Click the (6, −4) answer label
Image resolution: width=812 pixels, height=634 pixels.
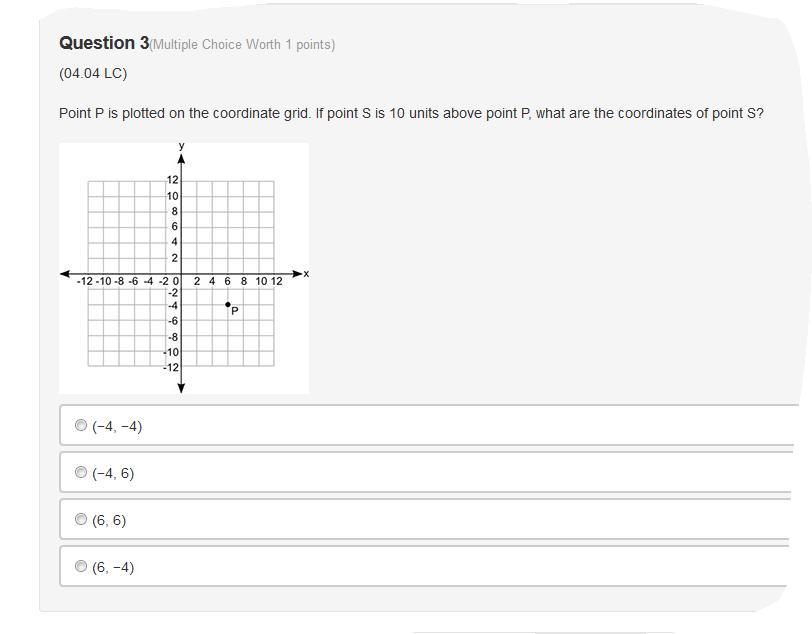coord(113,567)
